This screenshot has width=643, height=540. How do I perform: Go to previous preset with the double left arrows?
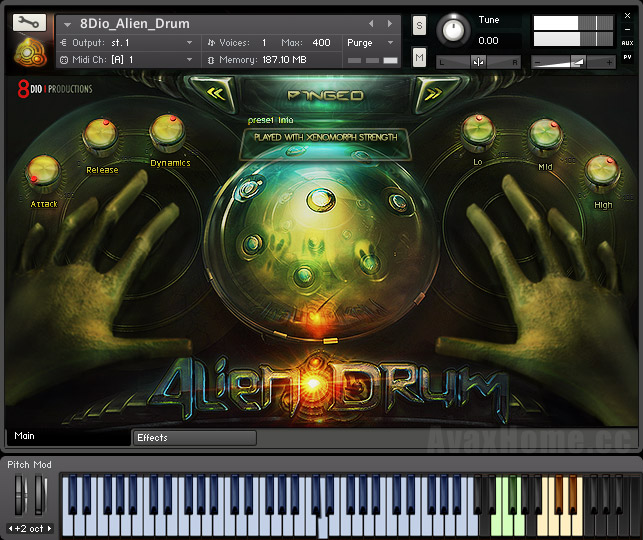click(x=216, y=94)
